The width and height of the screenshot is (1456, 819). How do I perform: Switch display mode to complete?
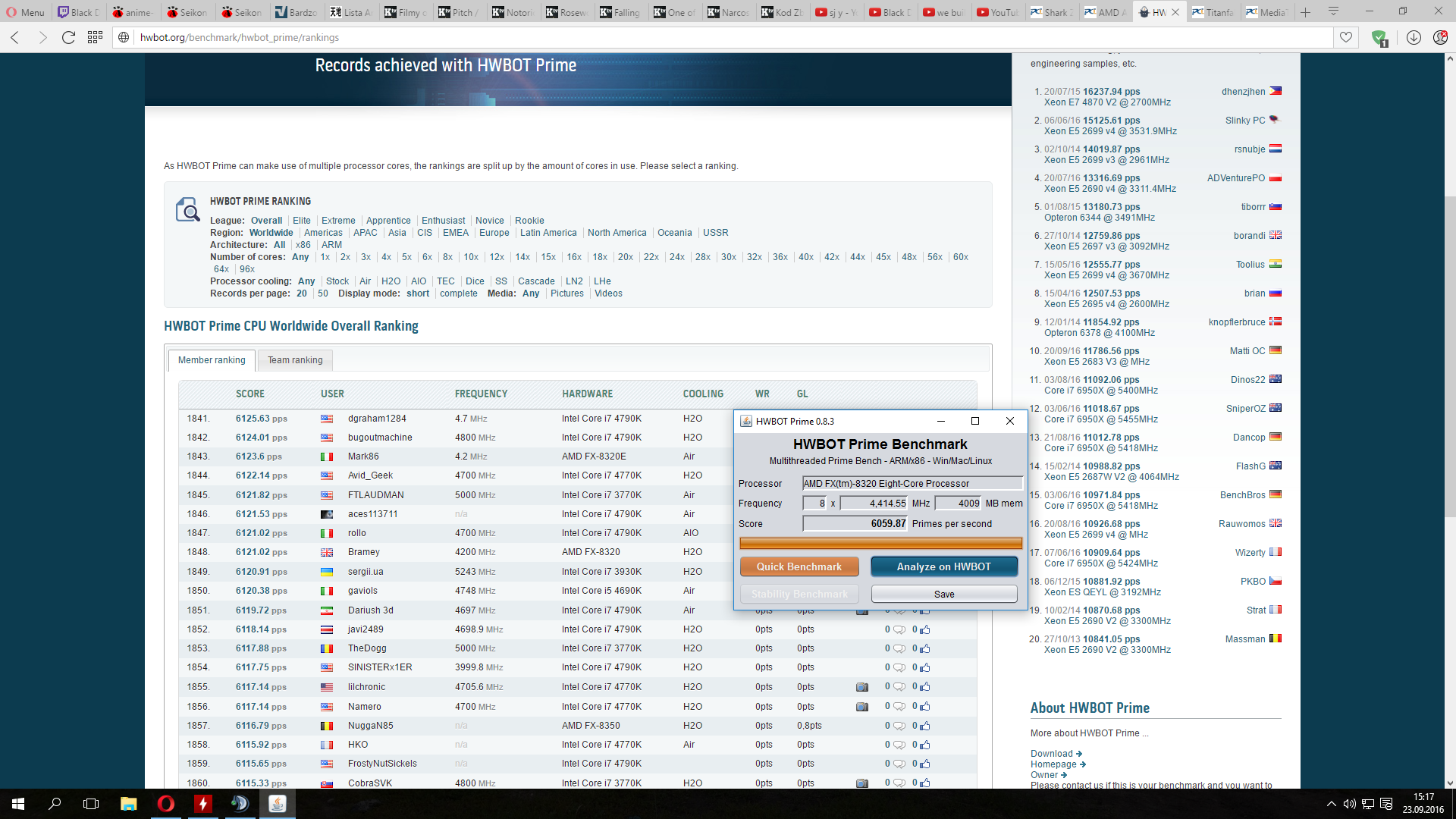click(459, 293)
